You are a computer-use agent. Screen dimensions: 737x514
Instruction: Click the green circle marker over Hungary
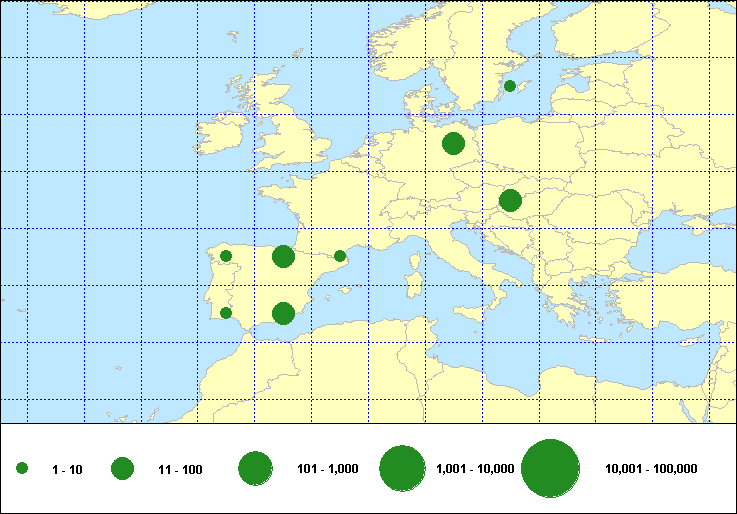510,200
